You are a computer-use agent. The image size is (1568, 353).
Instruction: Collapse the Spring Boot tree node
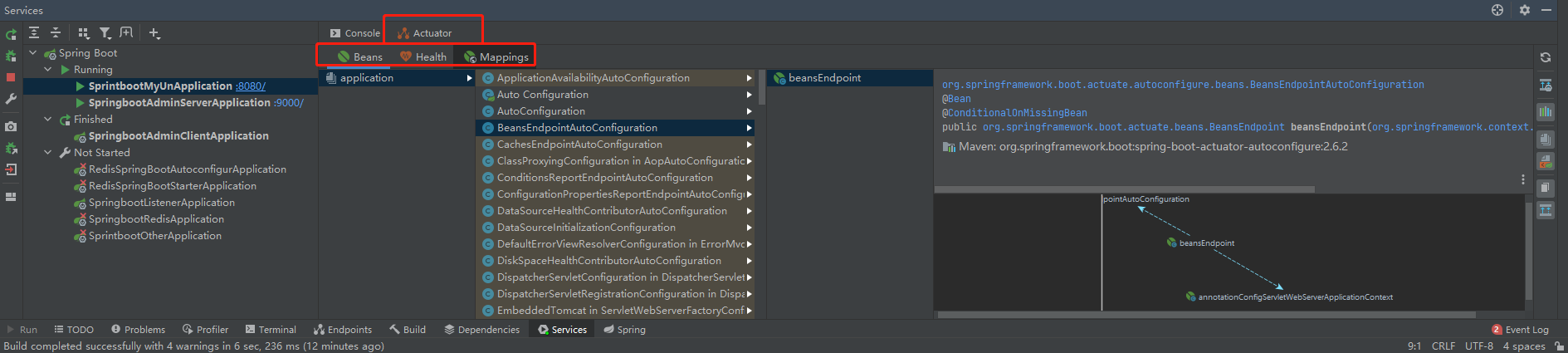33,53
